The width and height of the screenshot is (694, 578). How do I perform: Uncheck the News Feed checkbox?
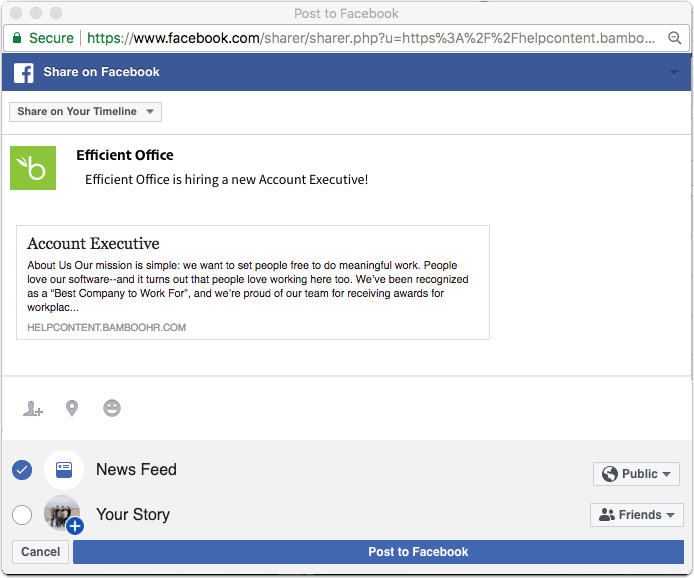click(22, 470)
